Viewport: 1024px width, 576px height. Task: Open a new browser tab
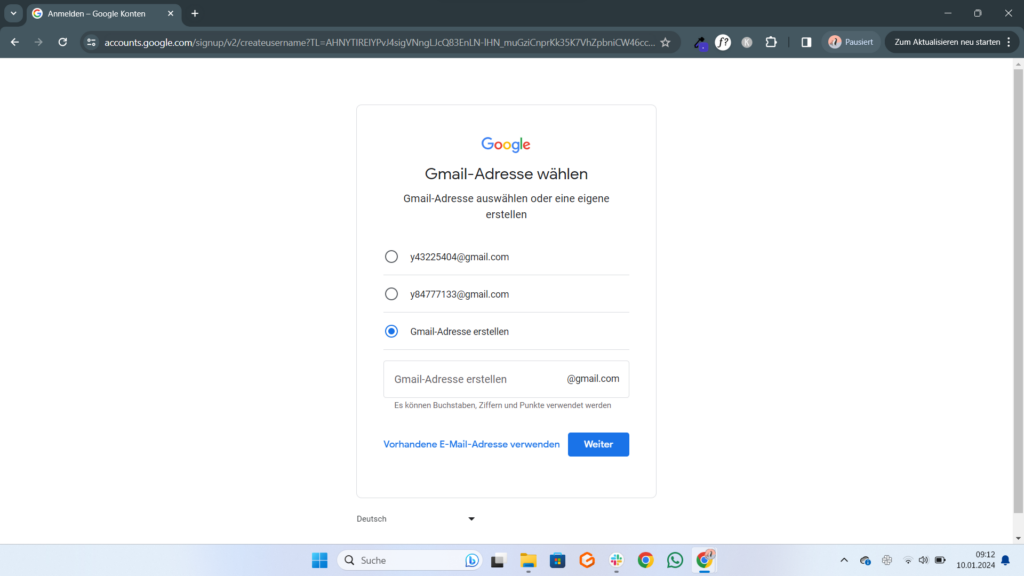pos(195,13)
